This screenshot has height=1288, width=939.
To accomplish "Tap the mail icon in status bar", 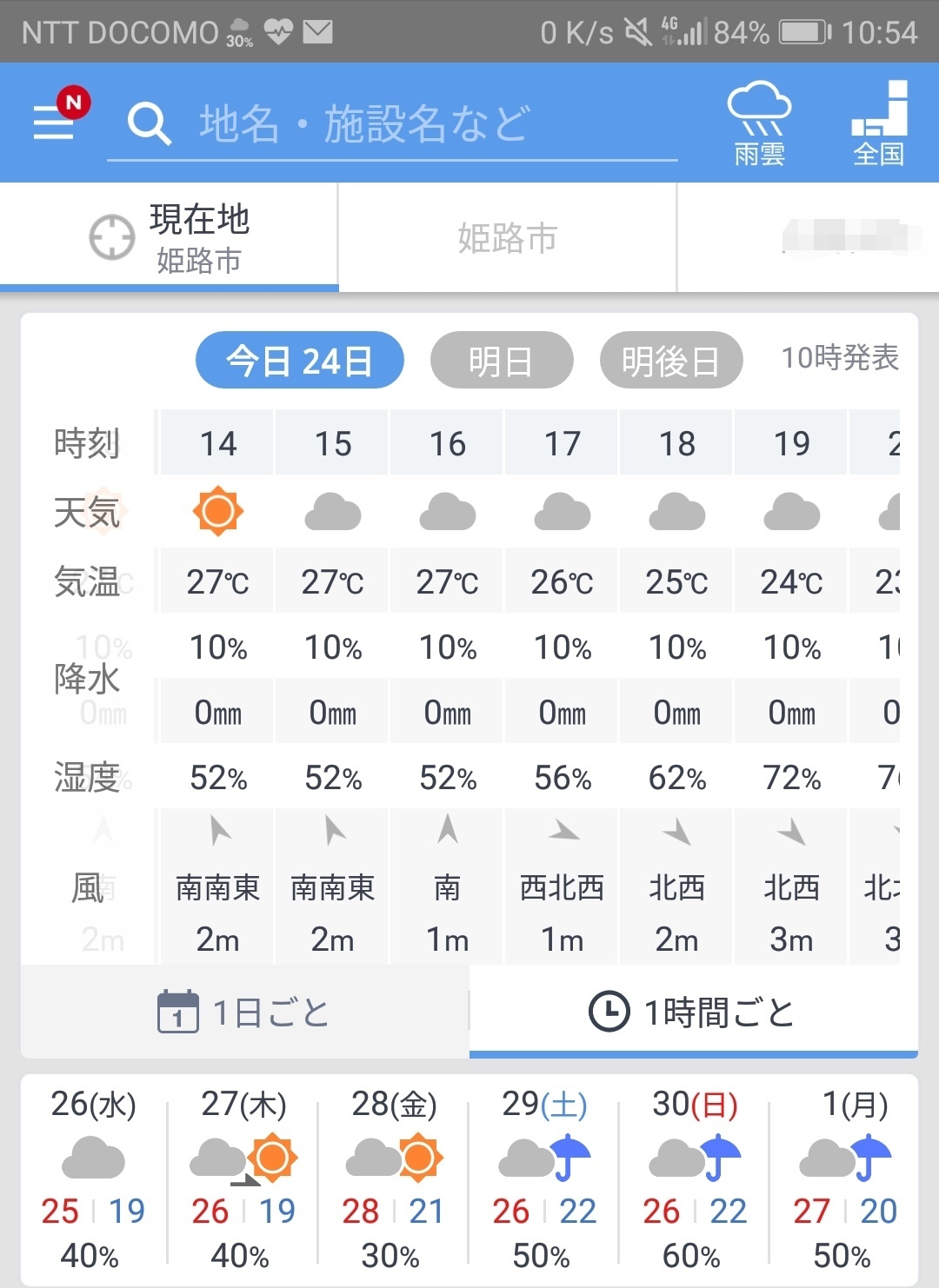I will 317,32.
